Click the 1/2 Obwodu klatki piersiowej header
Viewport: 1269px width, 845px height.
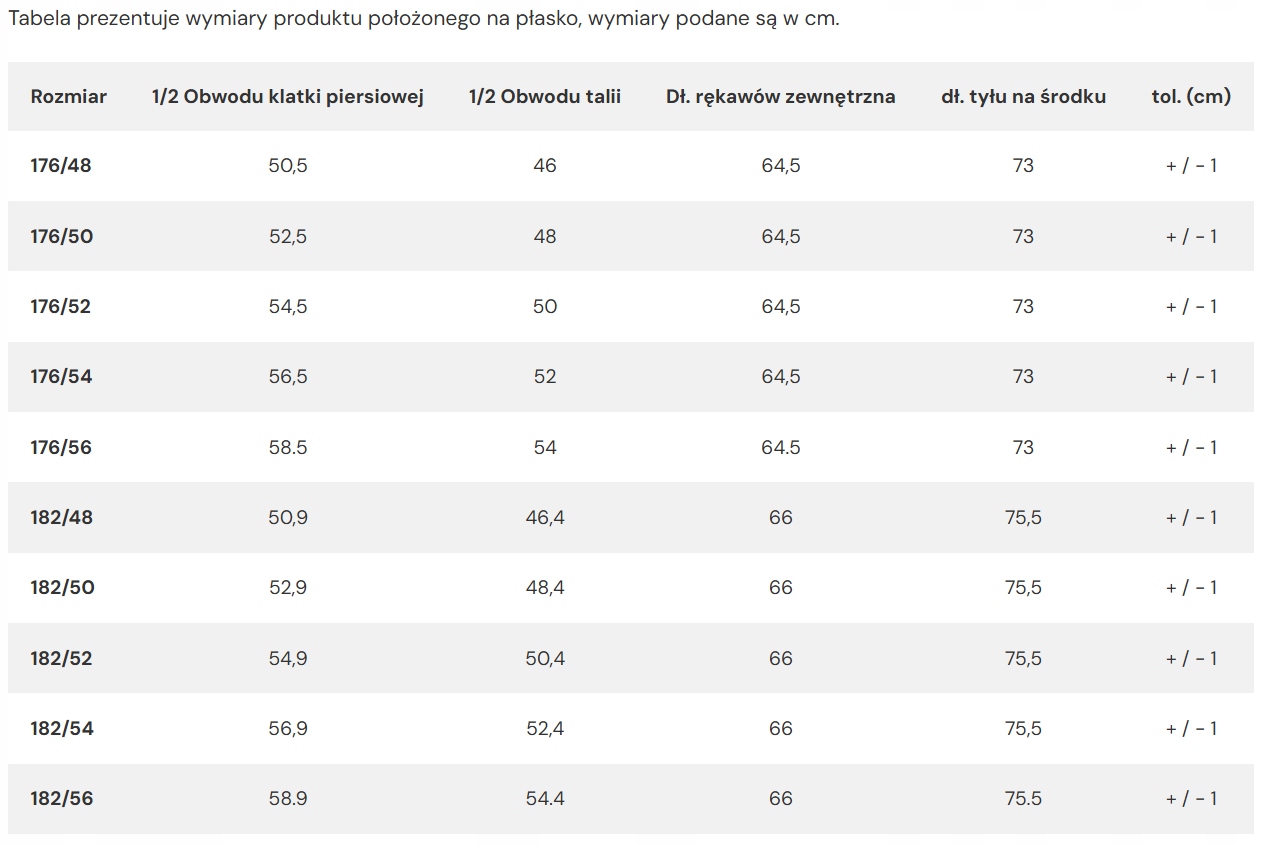[288, 97]
